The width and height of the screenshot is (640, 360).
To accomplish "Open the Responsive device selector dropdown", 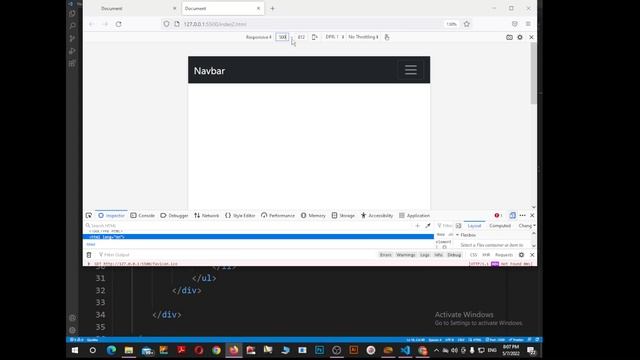I will pyautogui.click(x=258, y=37).
